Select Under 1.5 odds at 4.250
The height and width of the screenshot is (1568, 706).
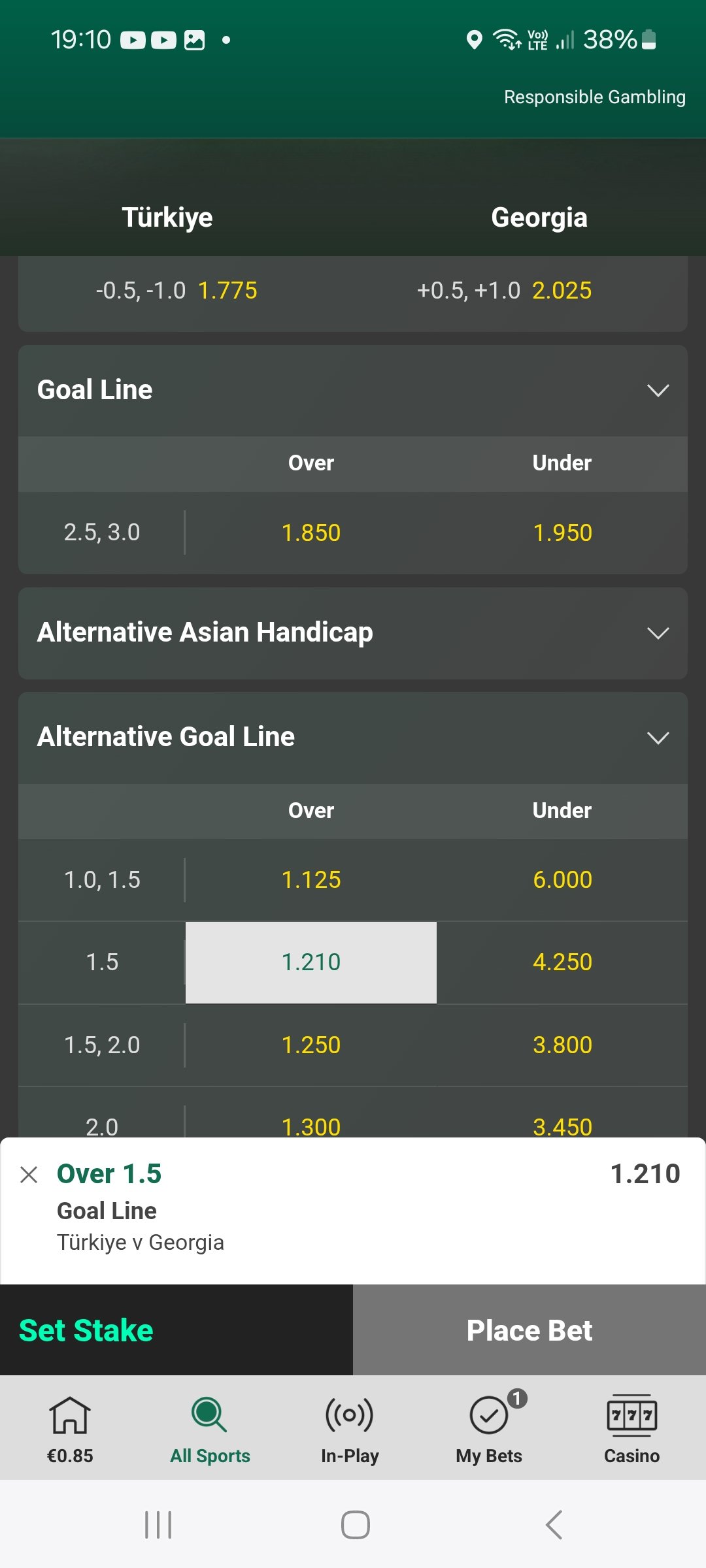tap(562, 962)
